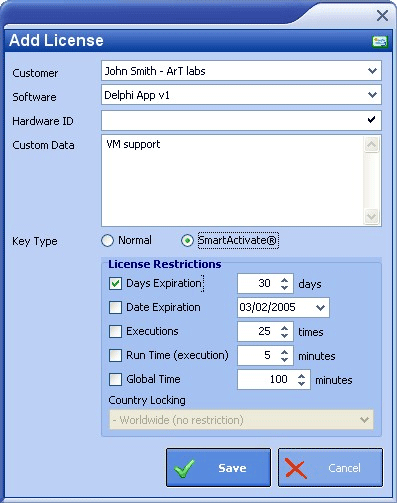Image resolution: width=397 pixels, height=503 pixels.
Task: Enable the Executions checkbox
Action: [x=115, y=332]
